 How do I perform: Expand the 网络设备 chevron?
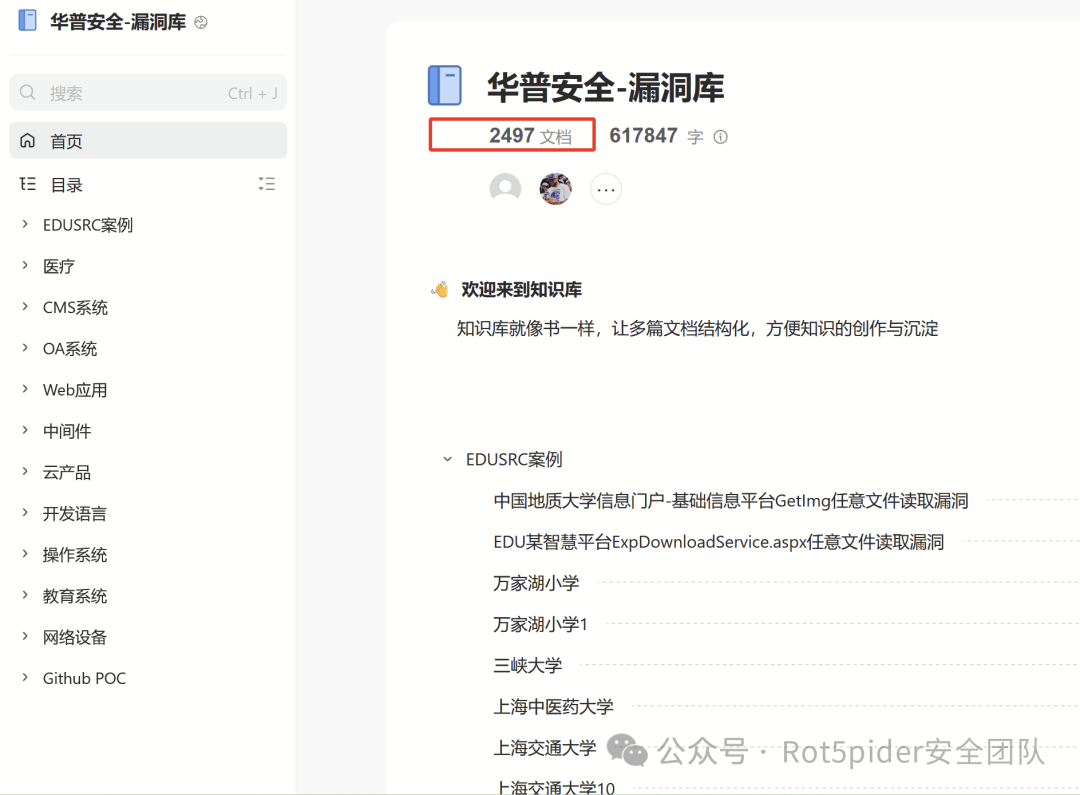[25, 637]
